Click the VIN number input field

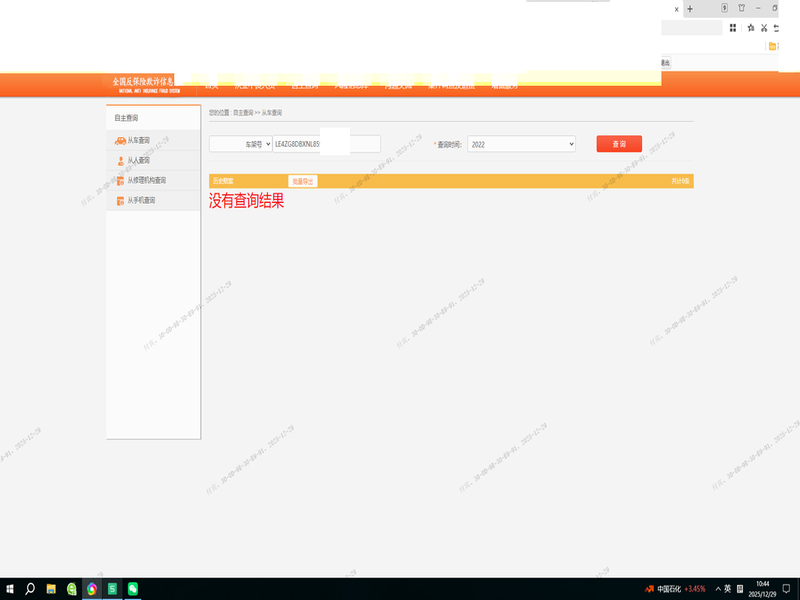[326, 144]
